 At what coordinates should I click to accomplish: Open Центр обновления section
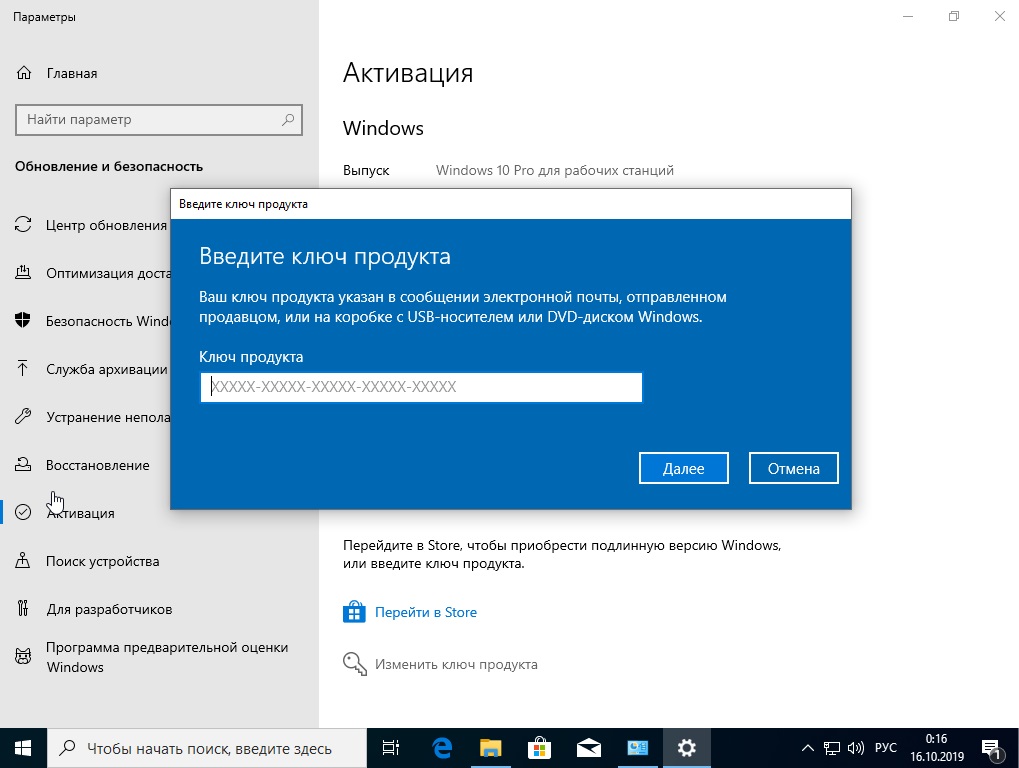pos(107,225)
